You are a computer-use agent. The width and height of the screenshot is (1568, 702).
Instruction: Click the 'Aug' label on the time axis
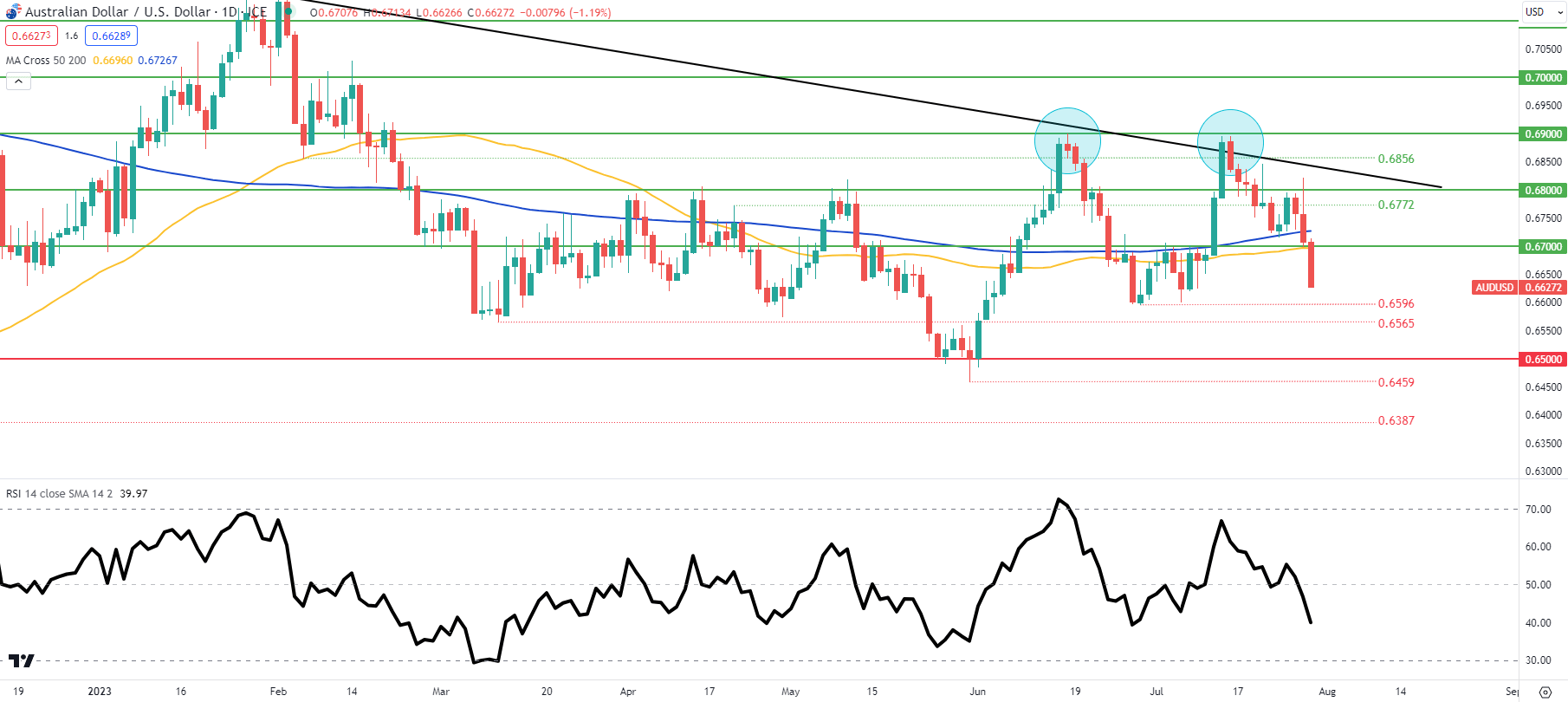1327,692
